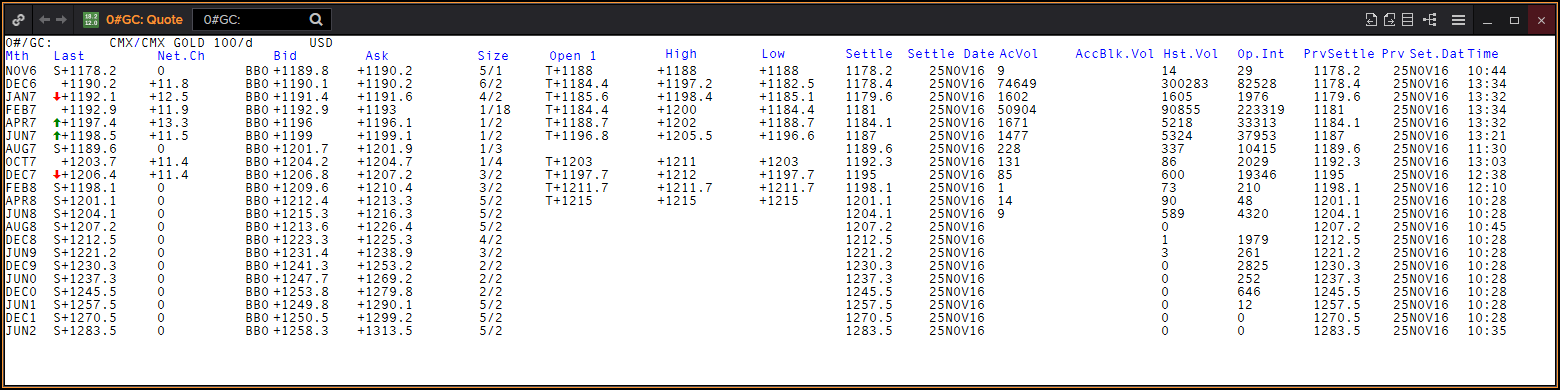
Task: Click the JUN7 high value +1205.5
Action: point(685,136)
